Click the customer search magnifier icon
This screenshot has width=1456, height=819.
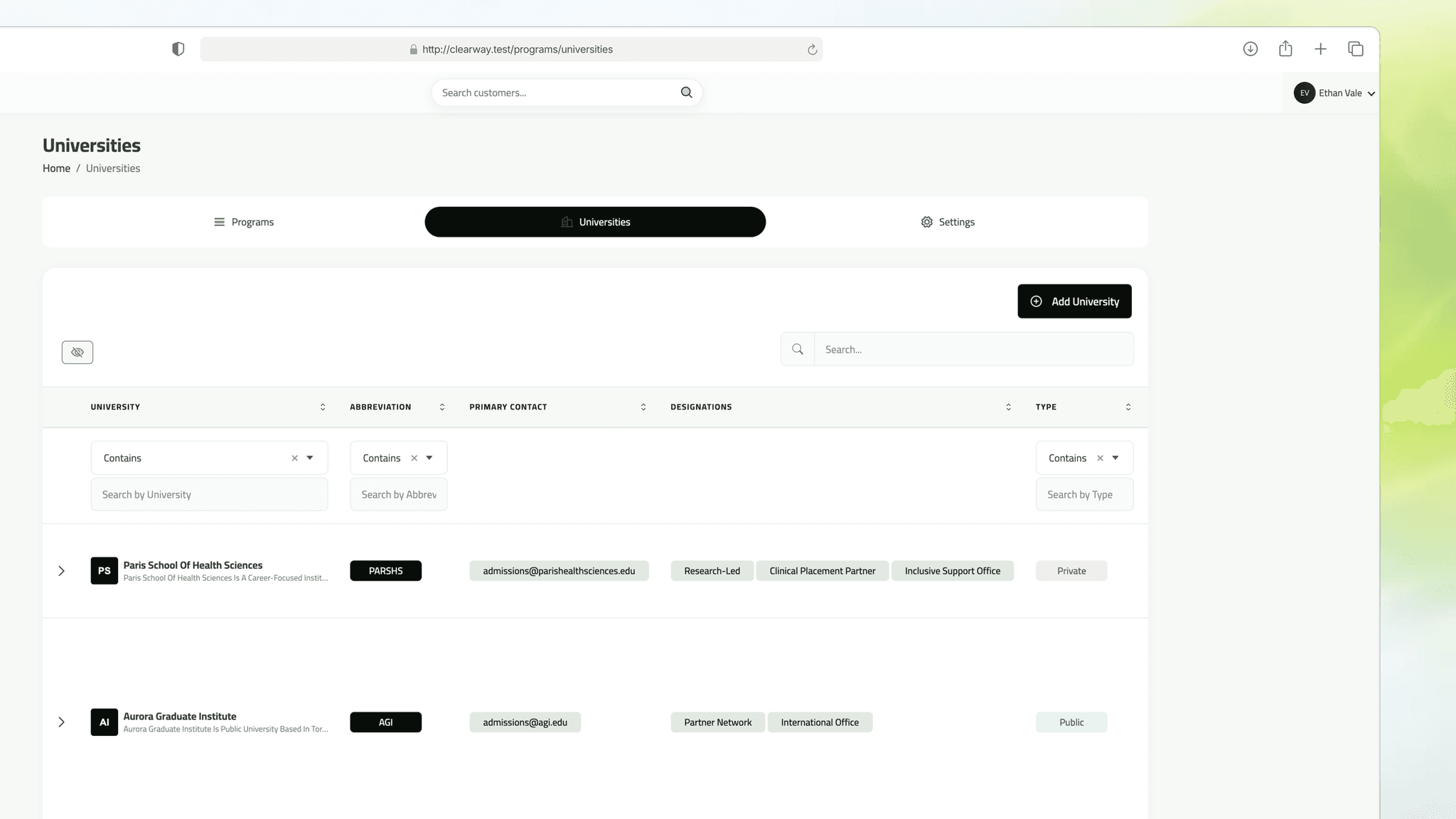click(686, 92)
